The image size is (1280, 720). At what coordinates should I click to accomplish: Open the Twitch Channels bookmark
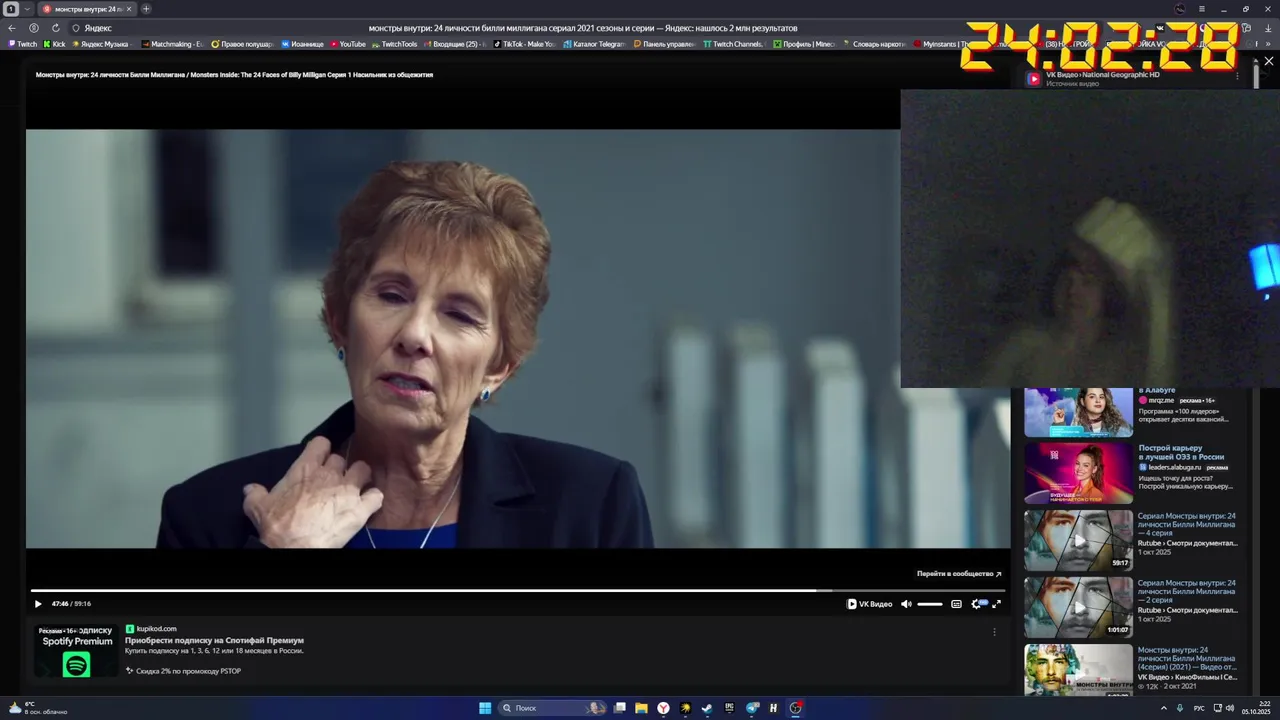733,44
